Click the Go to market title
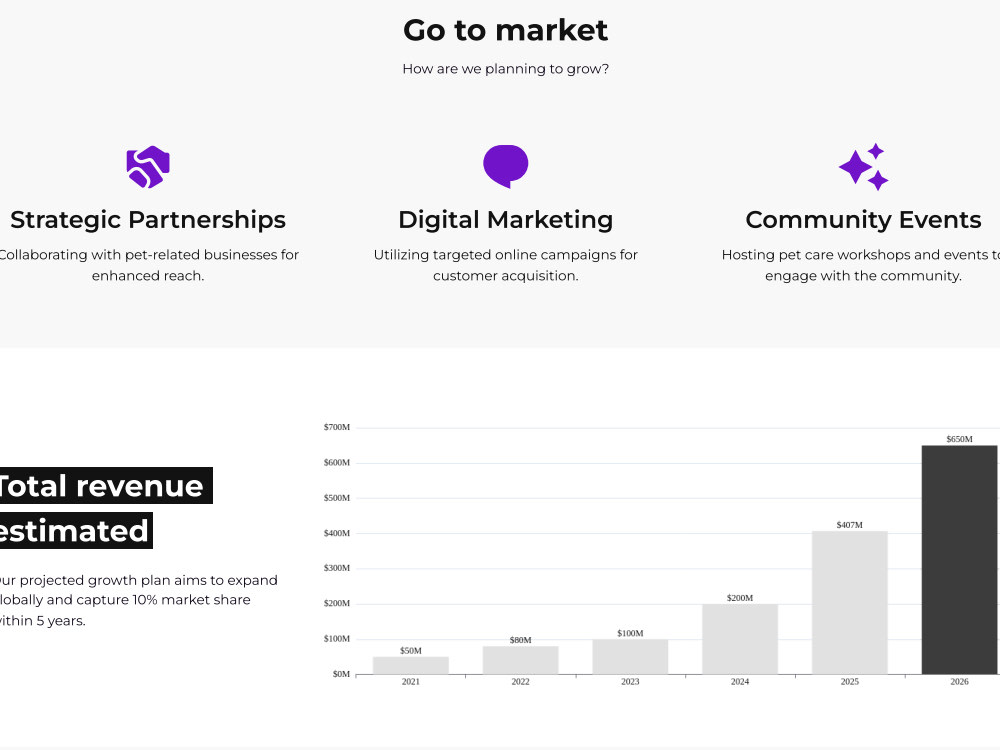Screen dimensions: 1000x750 pos(506,30)
